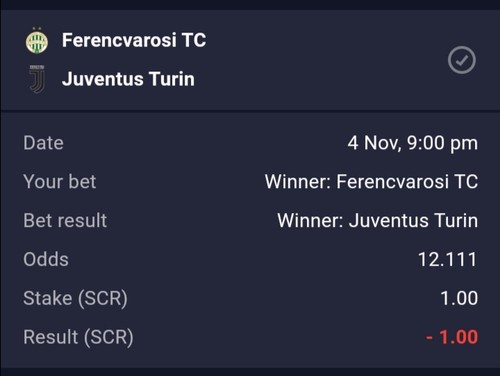Click the header divider below team names
Image resolution: width=500 pixels, height=376 pixels.
pos(250,110)
